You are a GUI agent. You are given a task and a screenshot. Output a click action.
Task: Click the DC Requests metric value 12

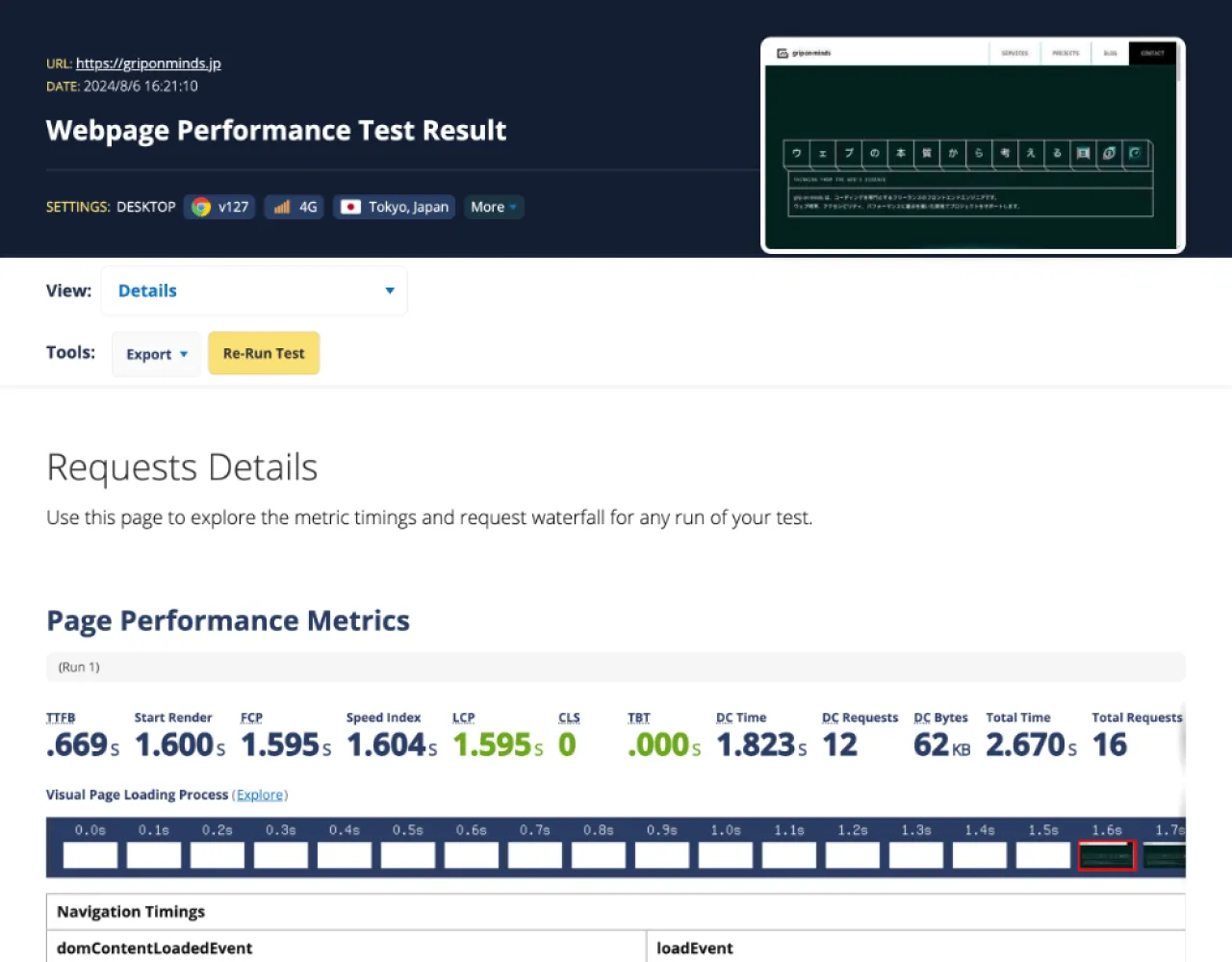(x=838, y=744)
